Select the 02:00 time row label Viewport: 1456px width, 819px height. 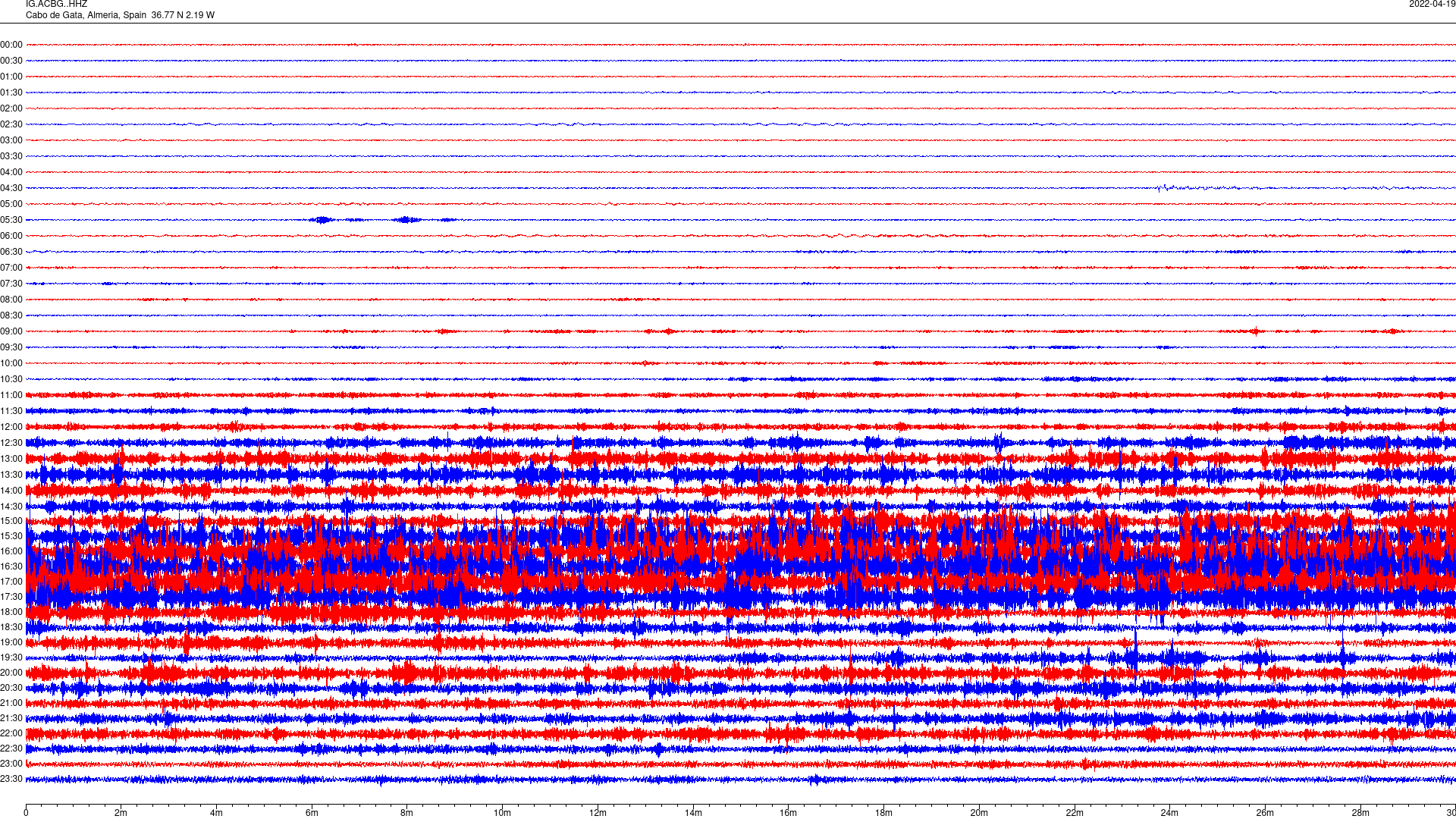[11, 108]
